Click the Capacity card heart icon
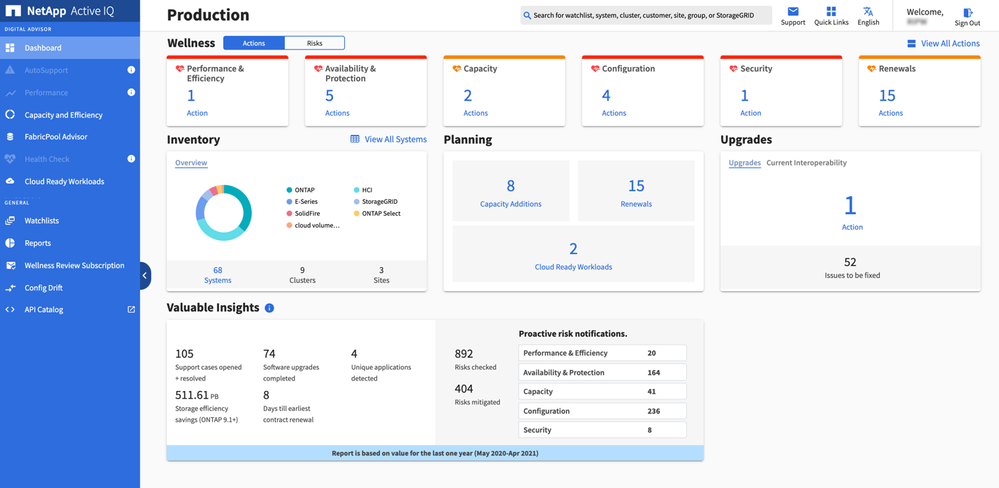This screenshot has height=488, width=999. [456, 68]
